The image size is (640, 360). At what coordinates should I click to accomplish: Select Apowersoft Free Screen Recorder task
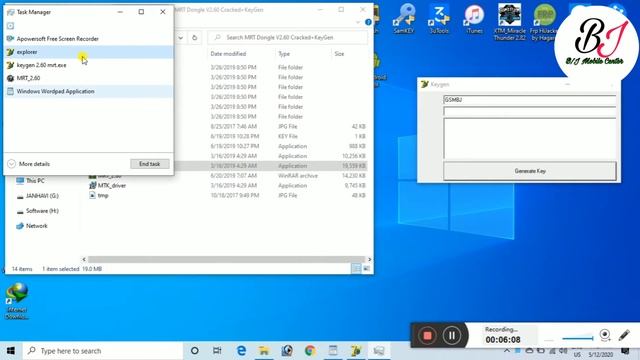pos(89,39)
